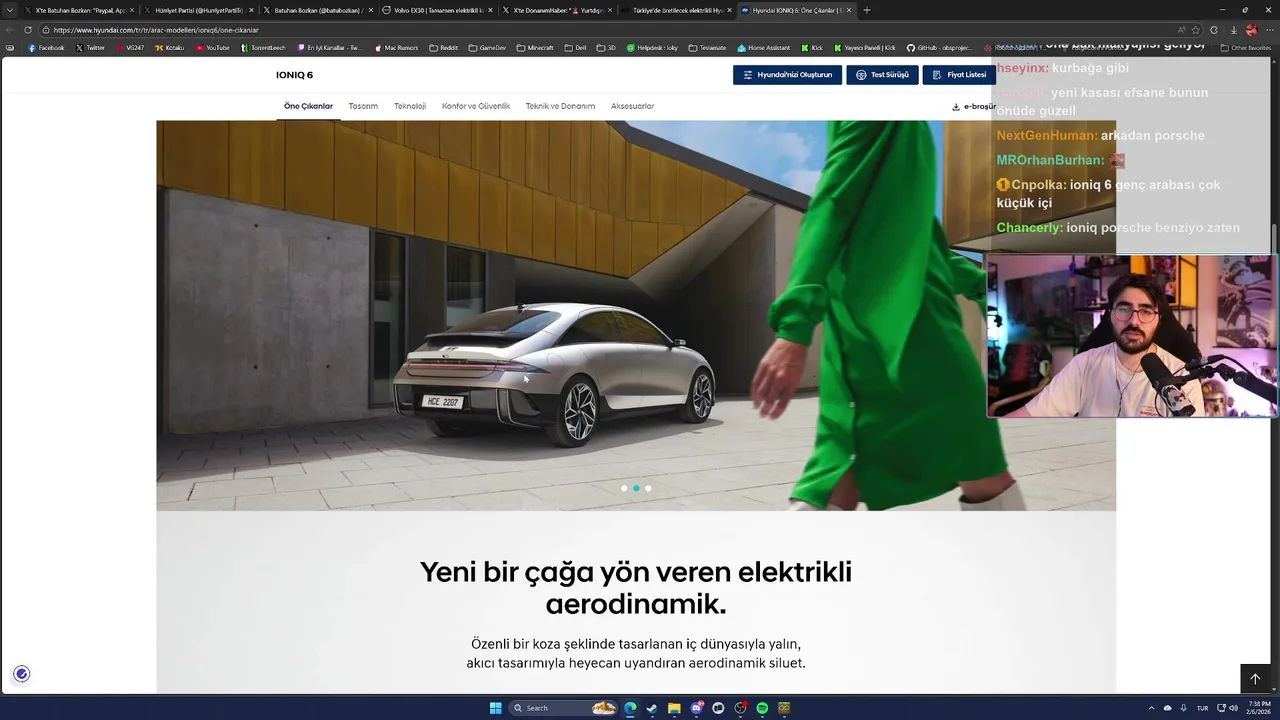1280x720 pixels.
Task: Click the browser back arrow
Action: click(10, 30)
